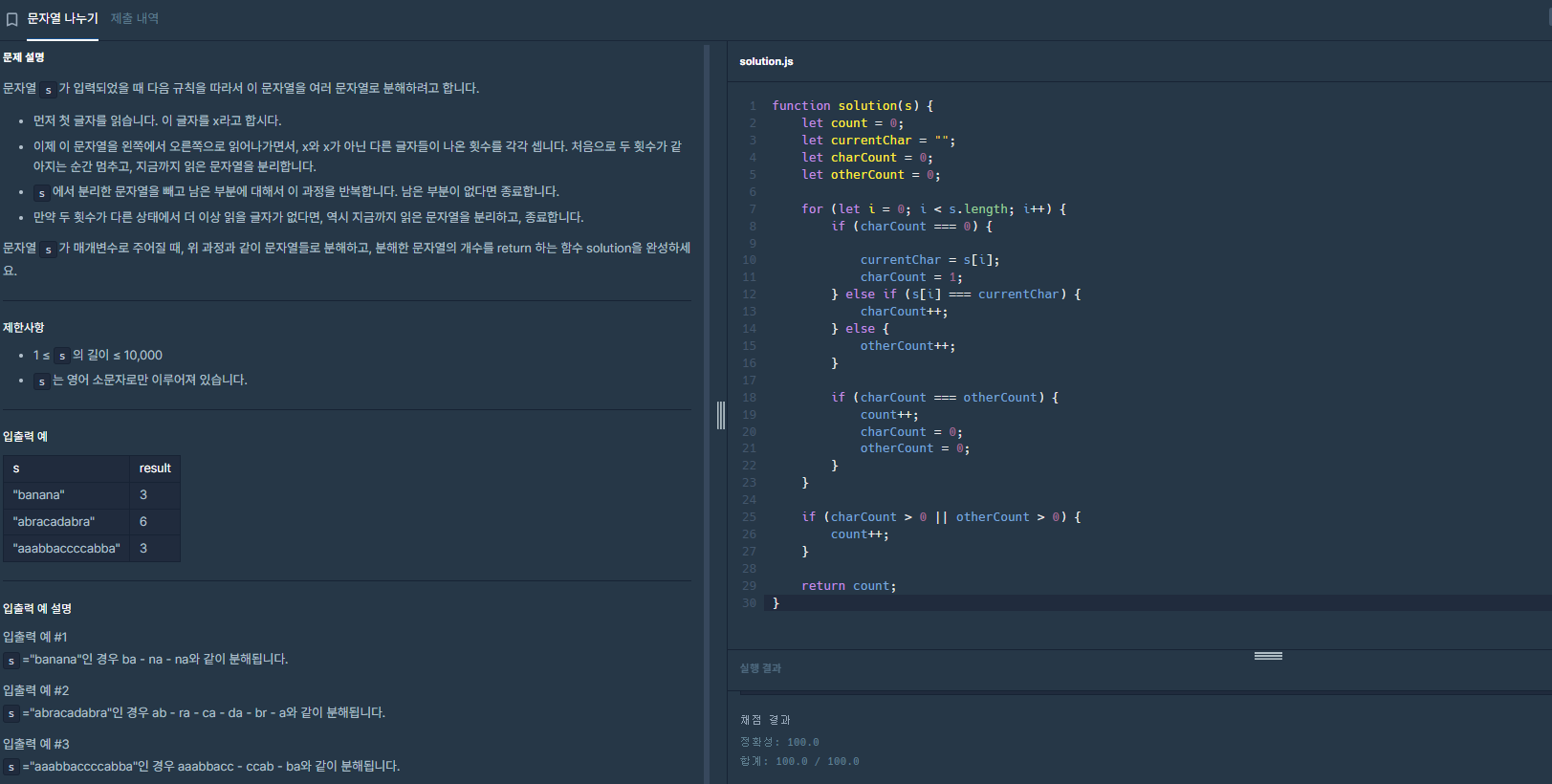Click the 입출력 예 설명 heading
1552x784 pixels.
pos(37,608)
